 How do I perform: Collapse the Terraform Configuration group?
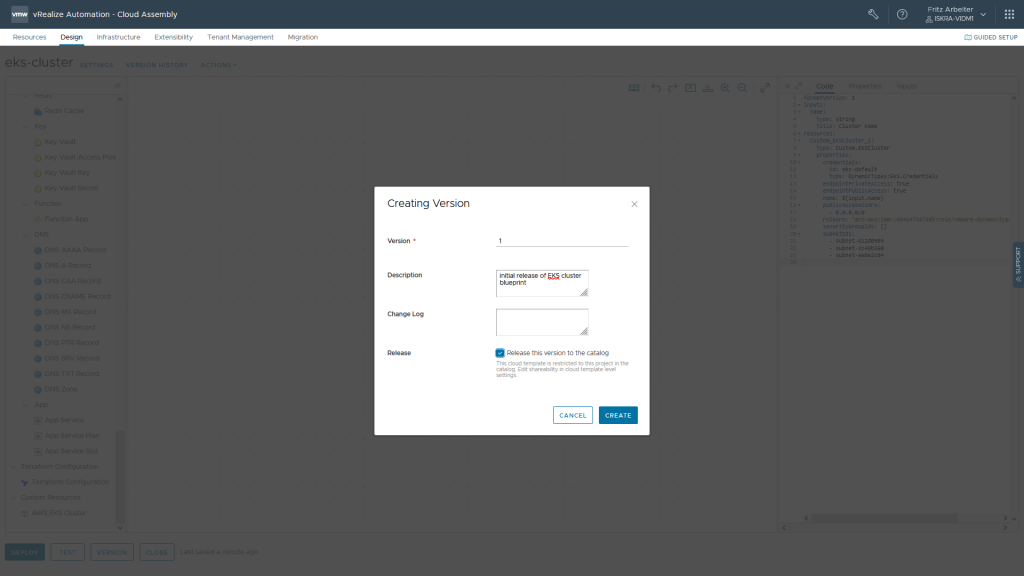[x=13, y=467]
